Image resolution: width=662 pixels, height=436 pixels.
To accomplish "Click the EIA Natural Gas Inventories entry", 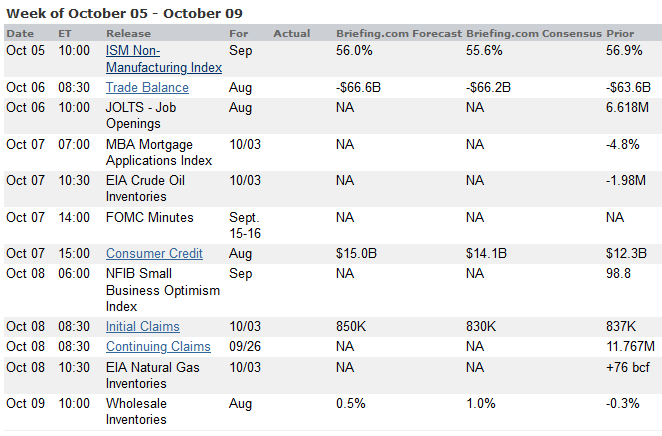I will tap(152, 375).
